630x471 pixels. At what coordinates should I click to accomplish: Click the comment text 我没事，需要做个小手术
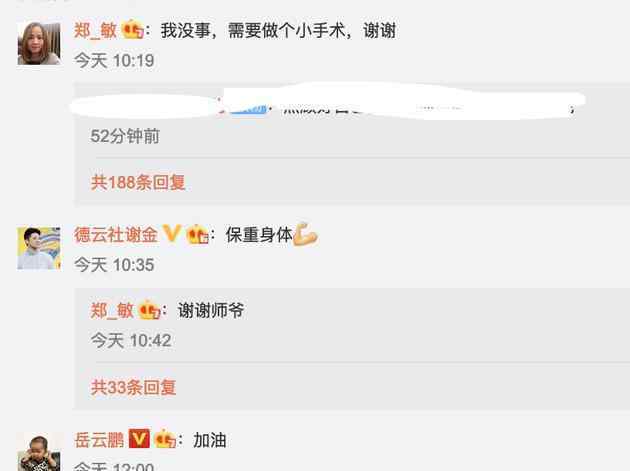(x=253, y=31)
